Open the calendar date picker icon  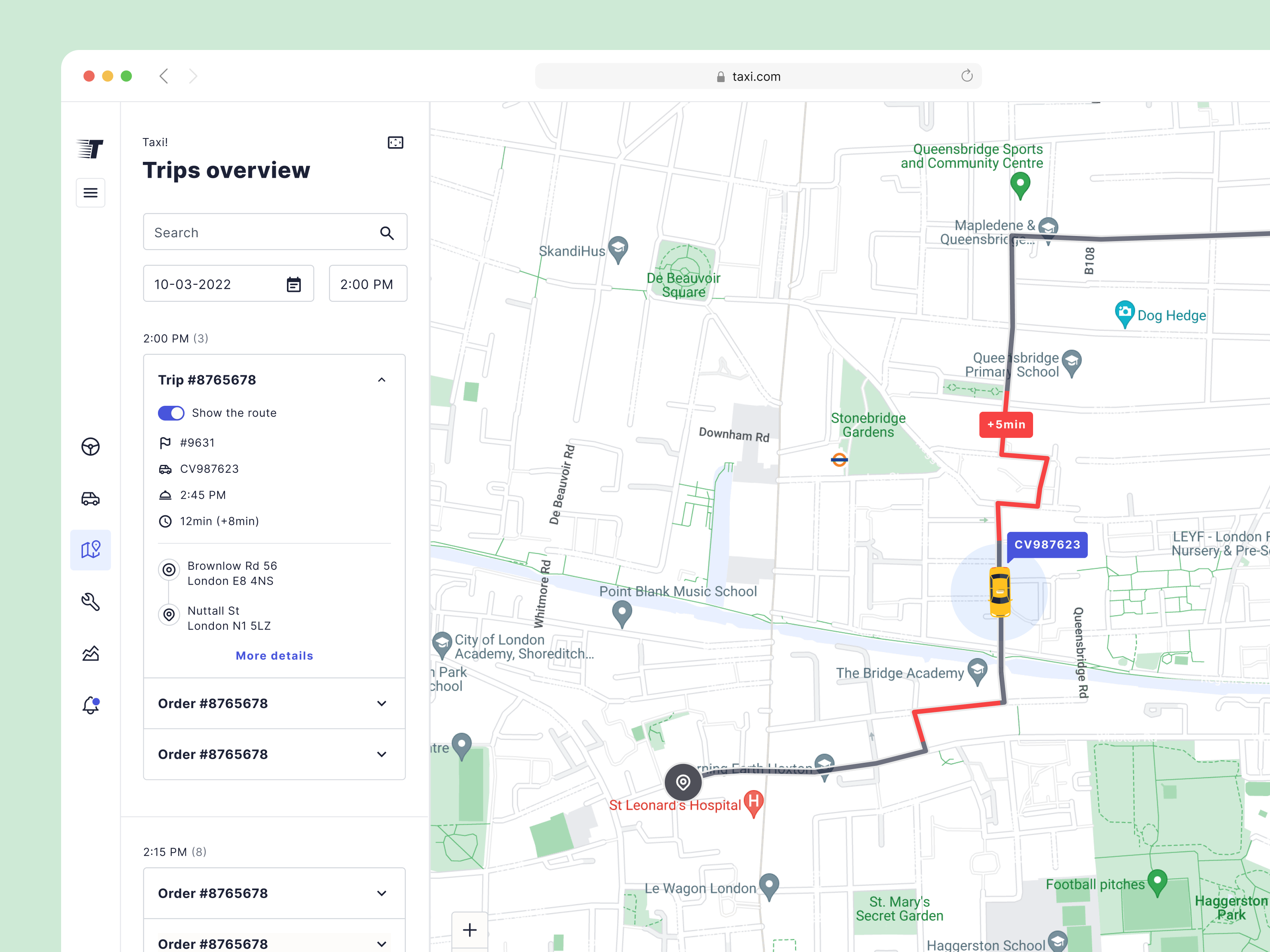pyautogui.click(x=293, y=284)
